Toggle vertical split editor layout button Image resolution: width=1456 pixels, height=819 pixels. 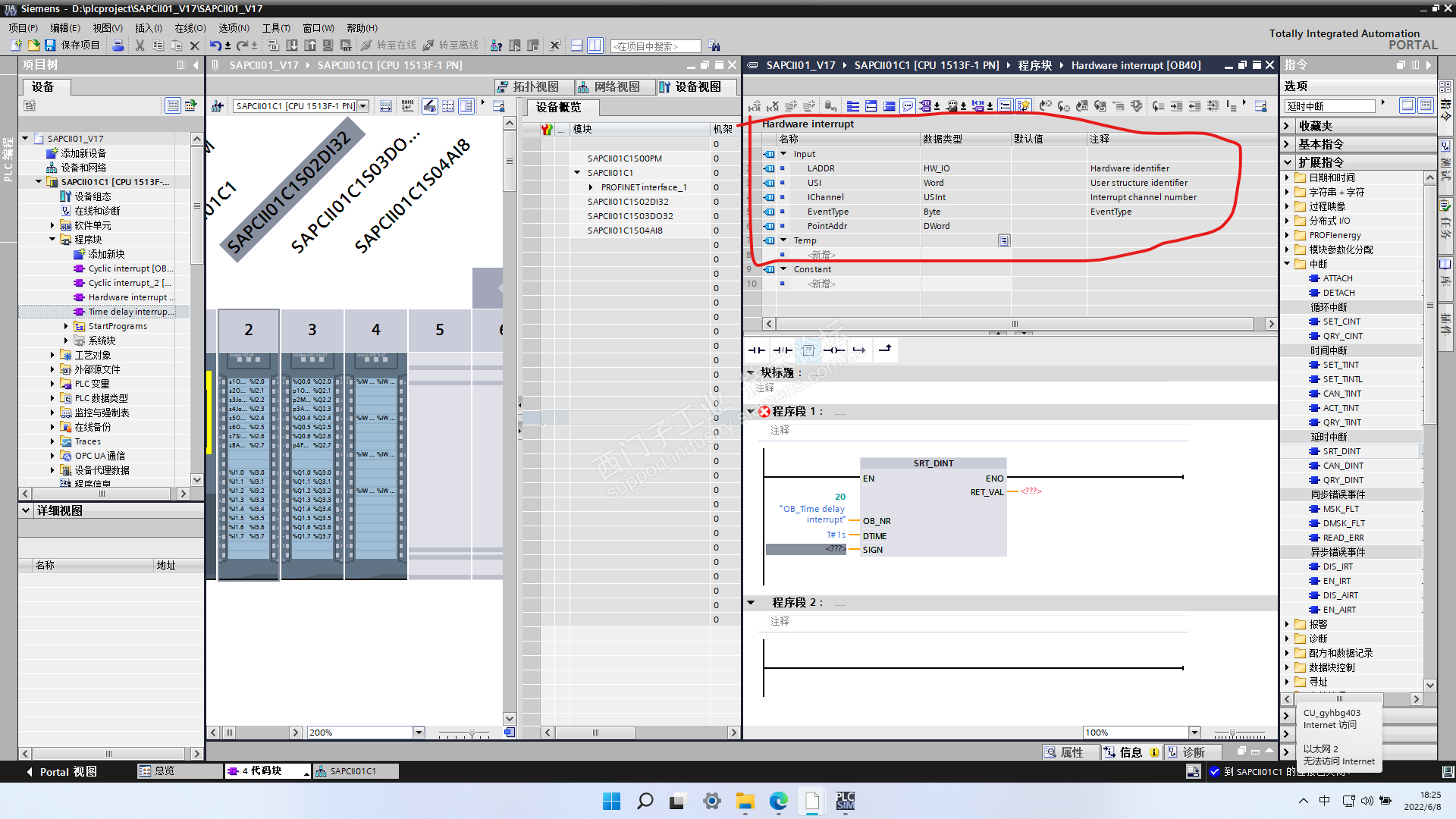(595, 45)
